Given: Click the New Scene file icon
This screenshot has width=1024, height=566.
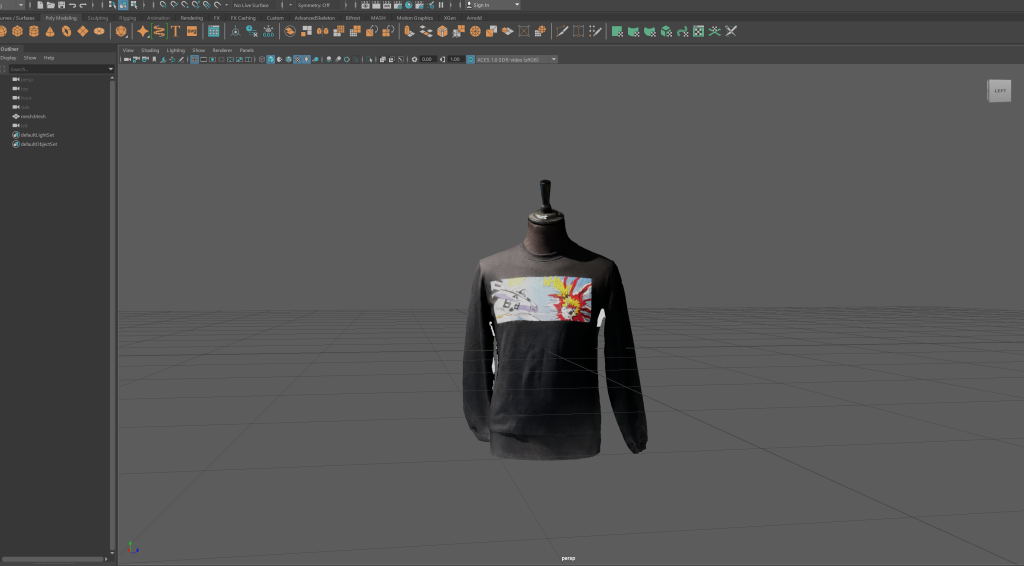Looking at the screenshot, I should tap(40, 5).
